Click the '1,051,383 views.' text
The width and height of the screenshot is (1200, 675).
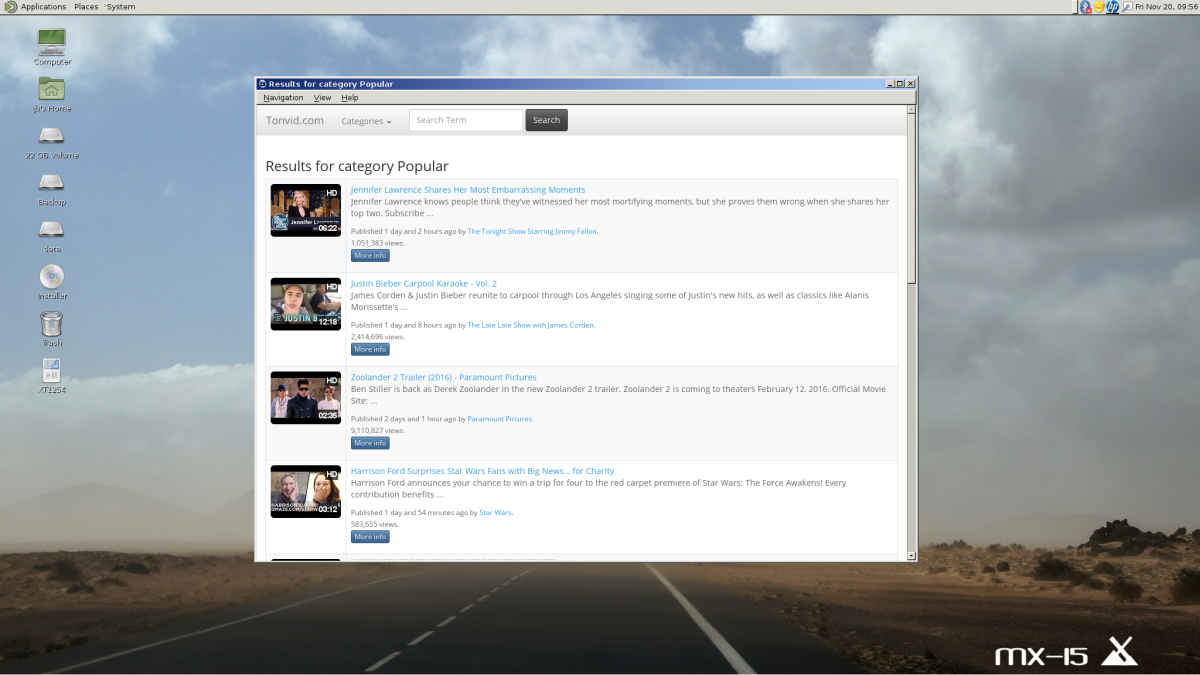click(378, 243)
